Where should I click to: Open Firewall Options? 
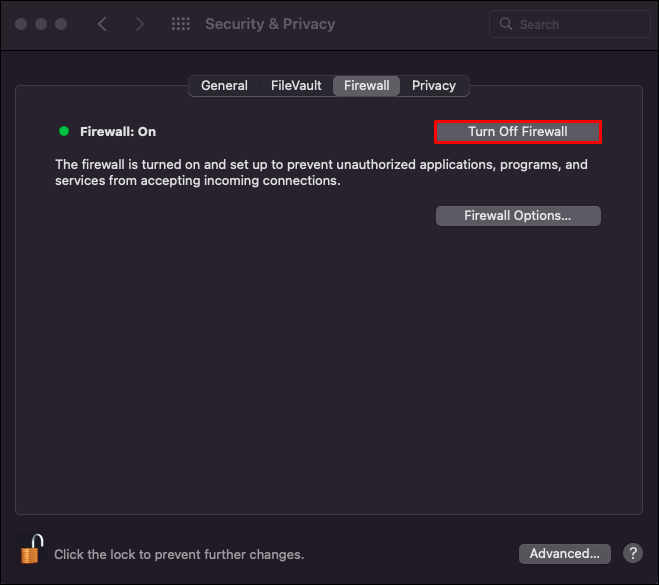point(518,216)
